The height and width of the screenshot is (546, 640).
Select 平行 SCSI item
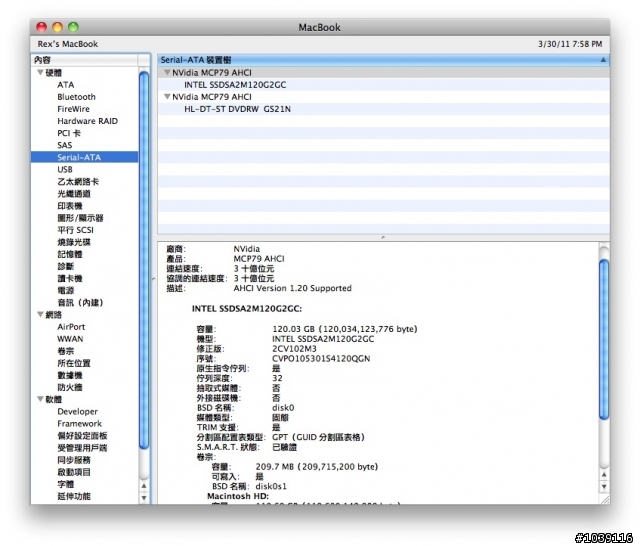click(76, 230)
